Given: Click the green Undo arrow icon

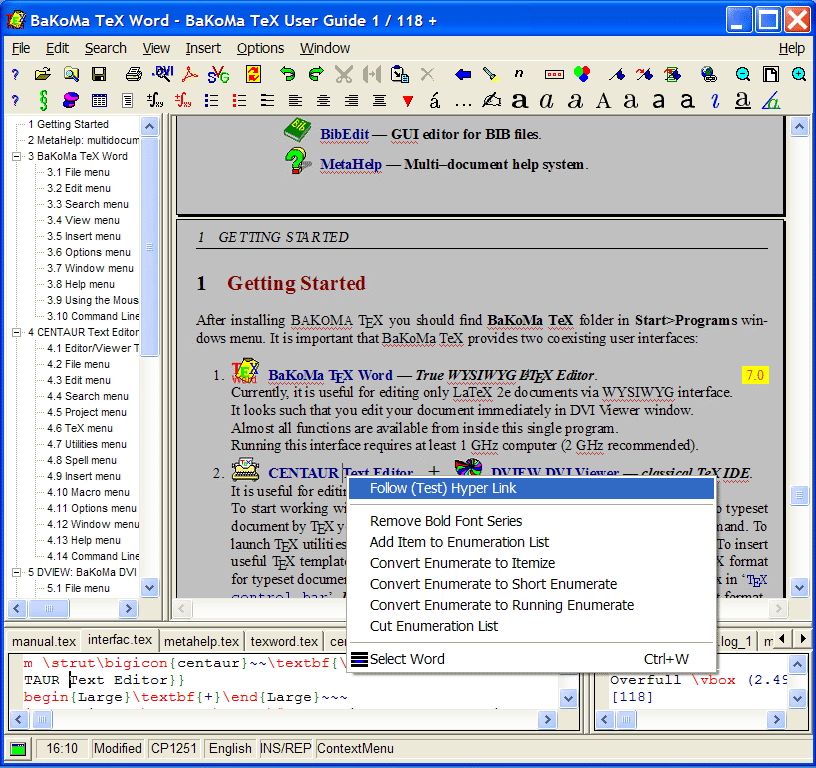Looking at the screenshot, I should pos(288,74).
